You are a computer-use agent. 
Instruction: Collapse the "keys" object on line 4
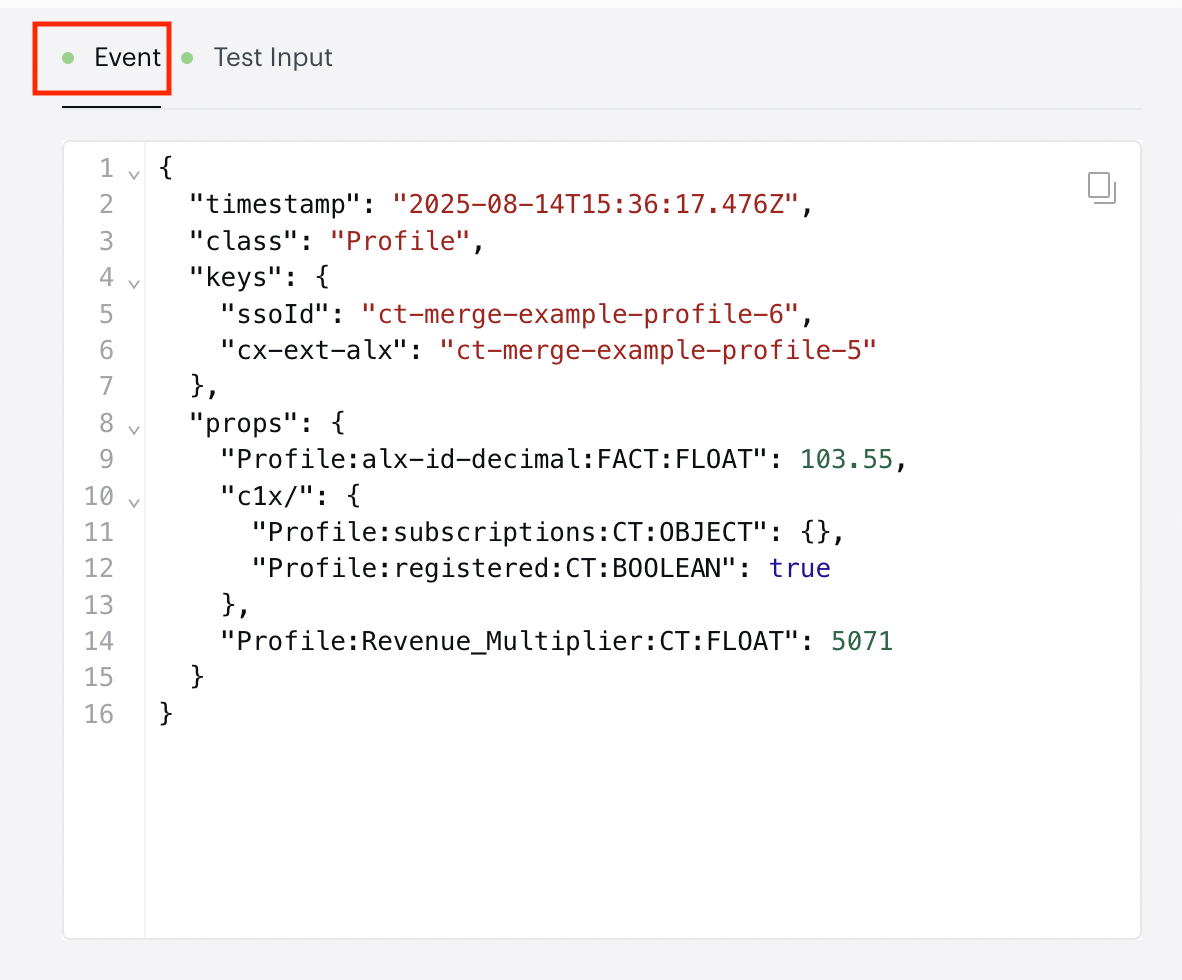tap(134, 284)
